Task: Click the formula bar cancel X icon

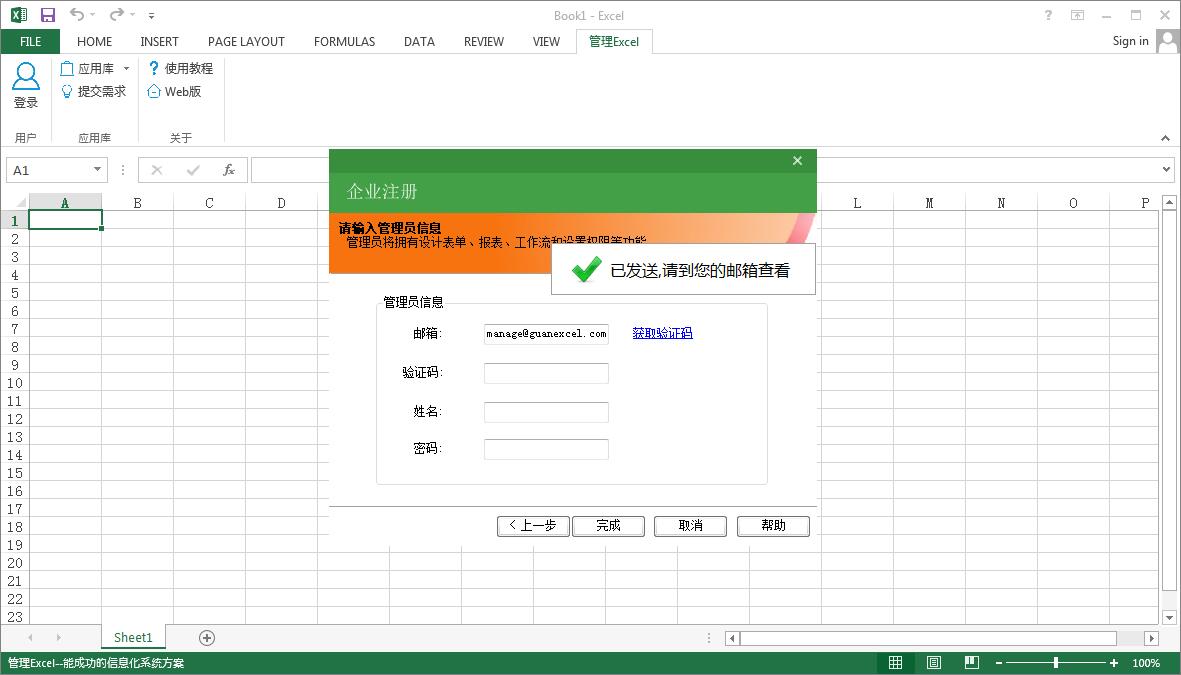Action: point(157,170)
